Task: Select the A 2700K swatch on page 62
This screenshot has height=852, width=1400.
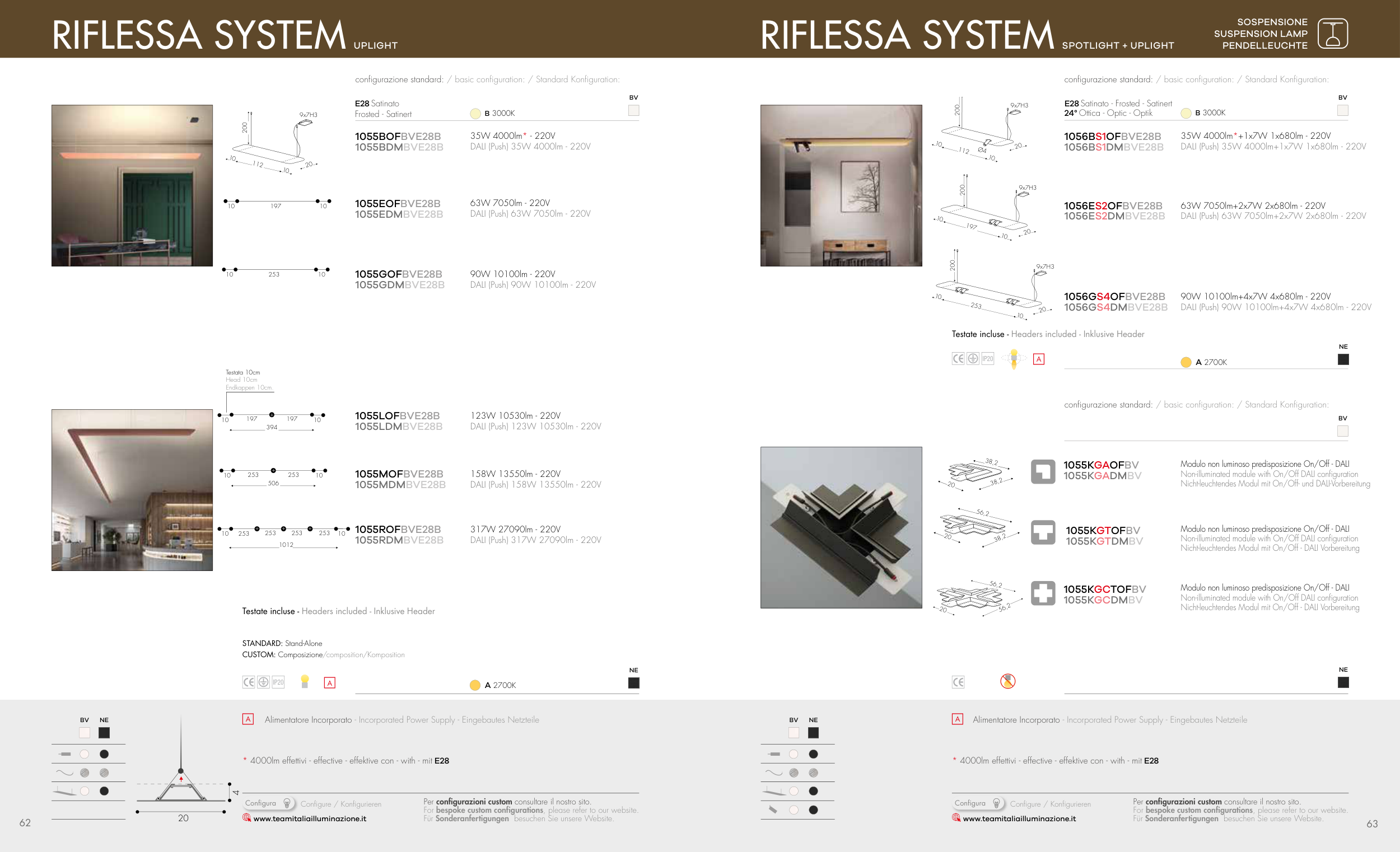Action: (475, 685)
